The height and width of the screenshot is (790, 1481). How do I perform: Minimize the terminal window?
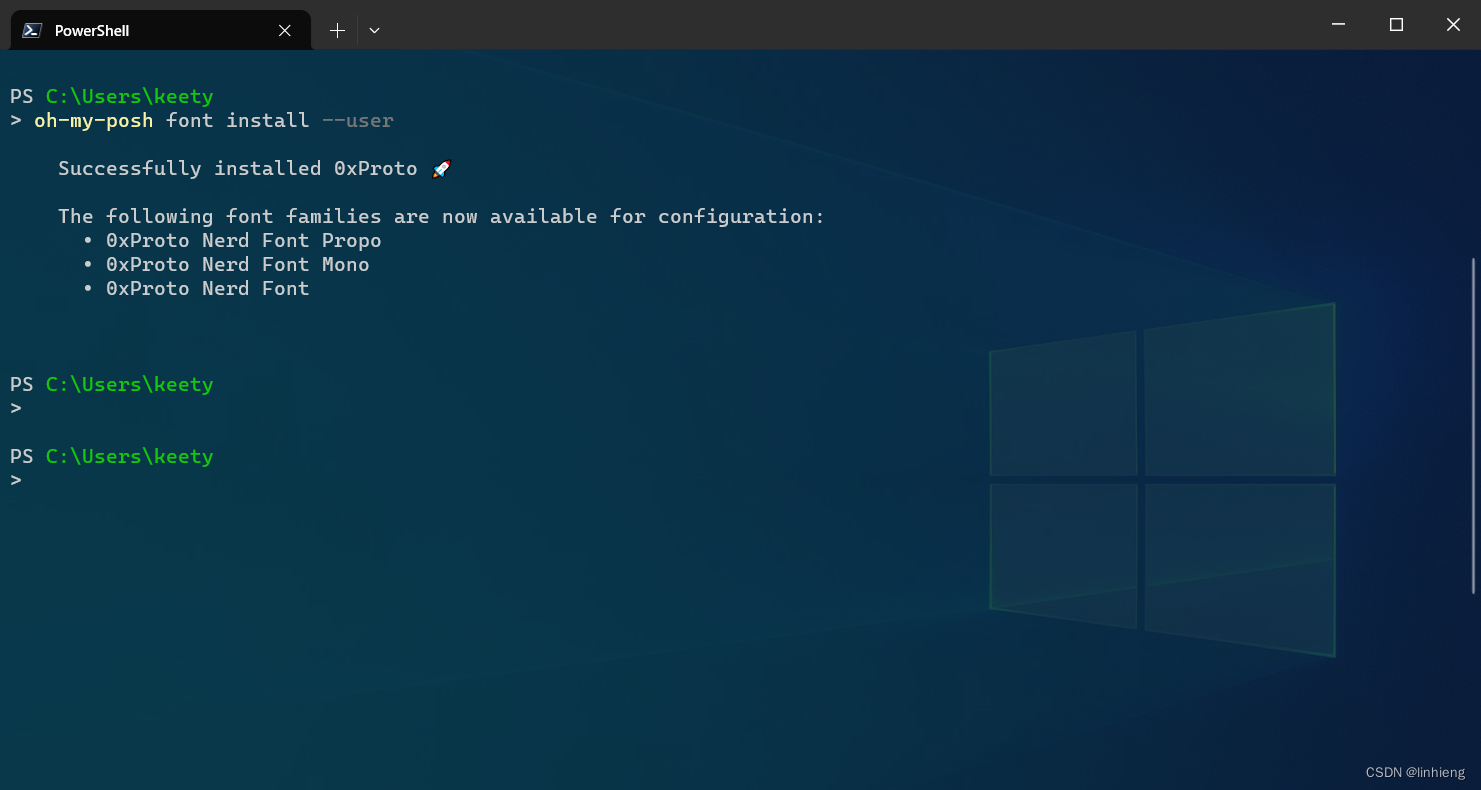[x=1338, y=24]
